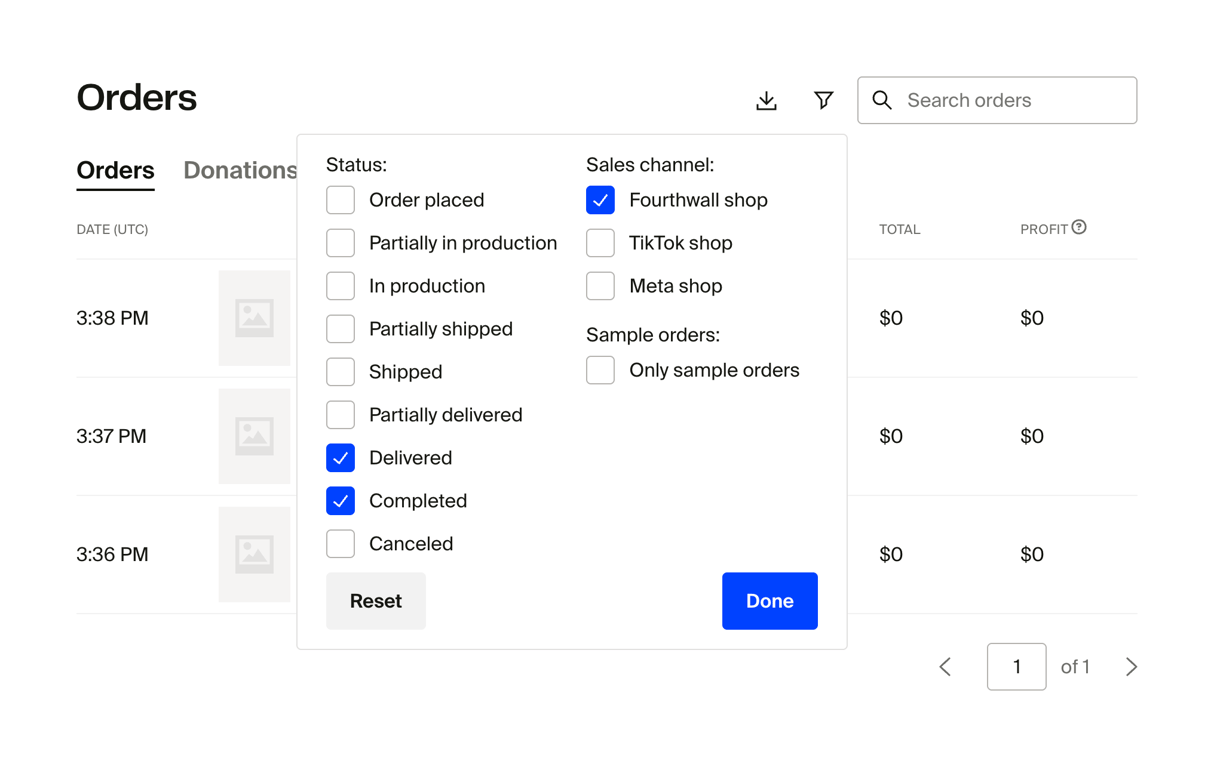
Task: Uncheck the Completed status
Action: tap(340, 501)
